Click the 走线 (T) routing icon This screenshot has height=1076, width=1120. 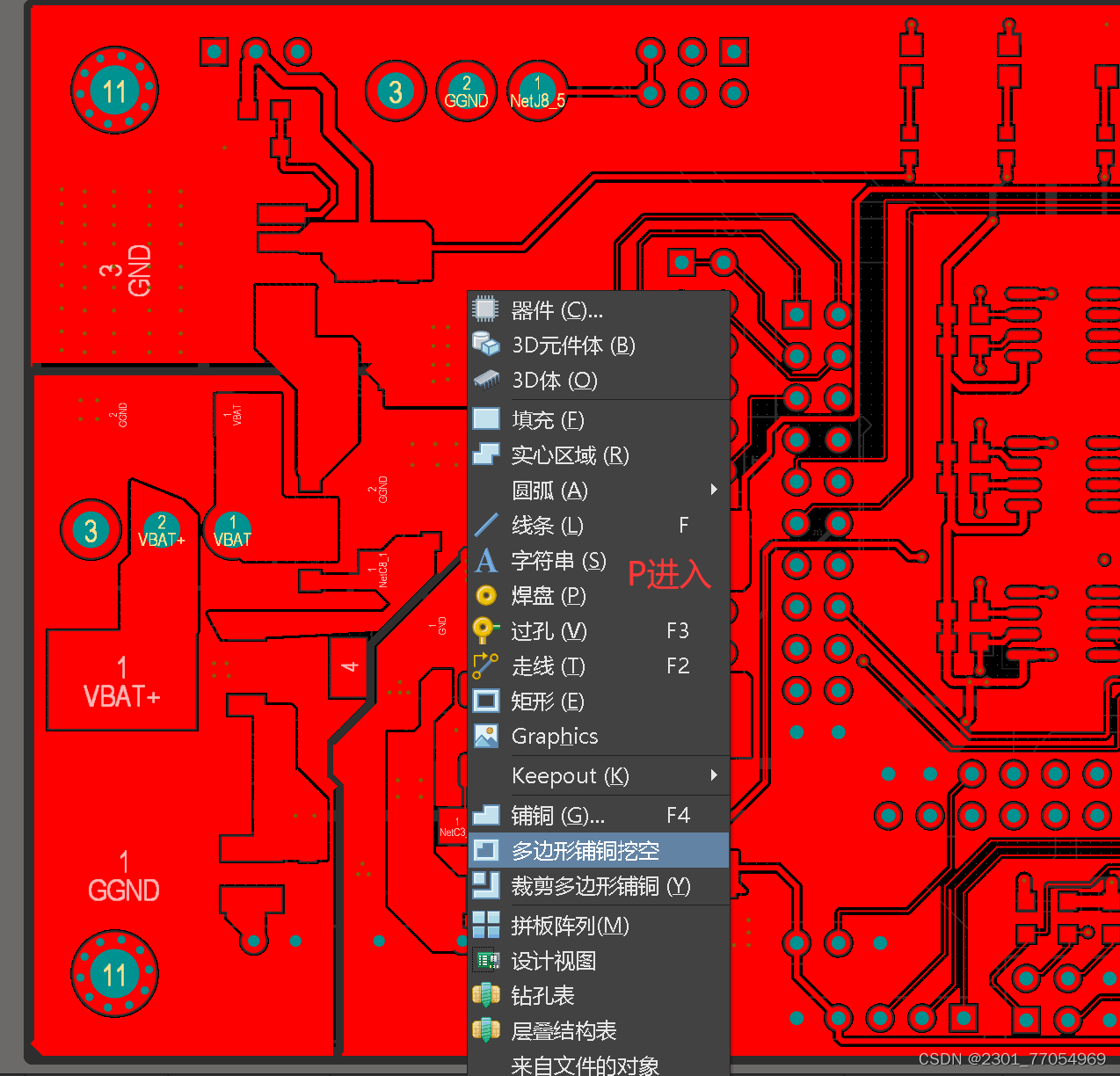tap(486, 665)
